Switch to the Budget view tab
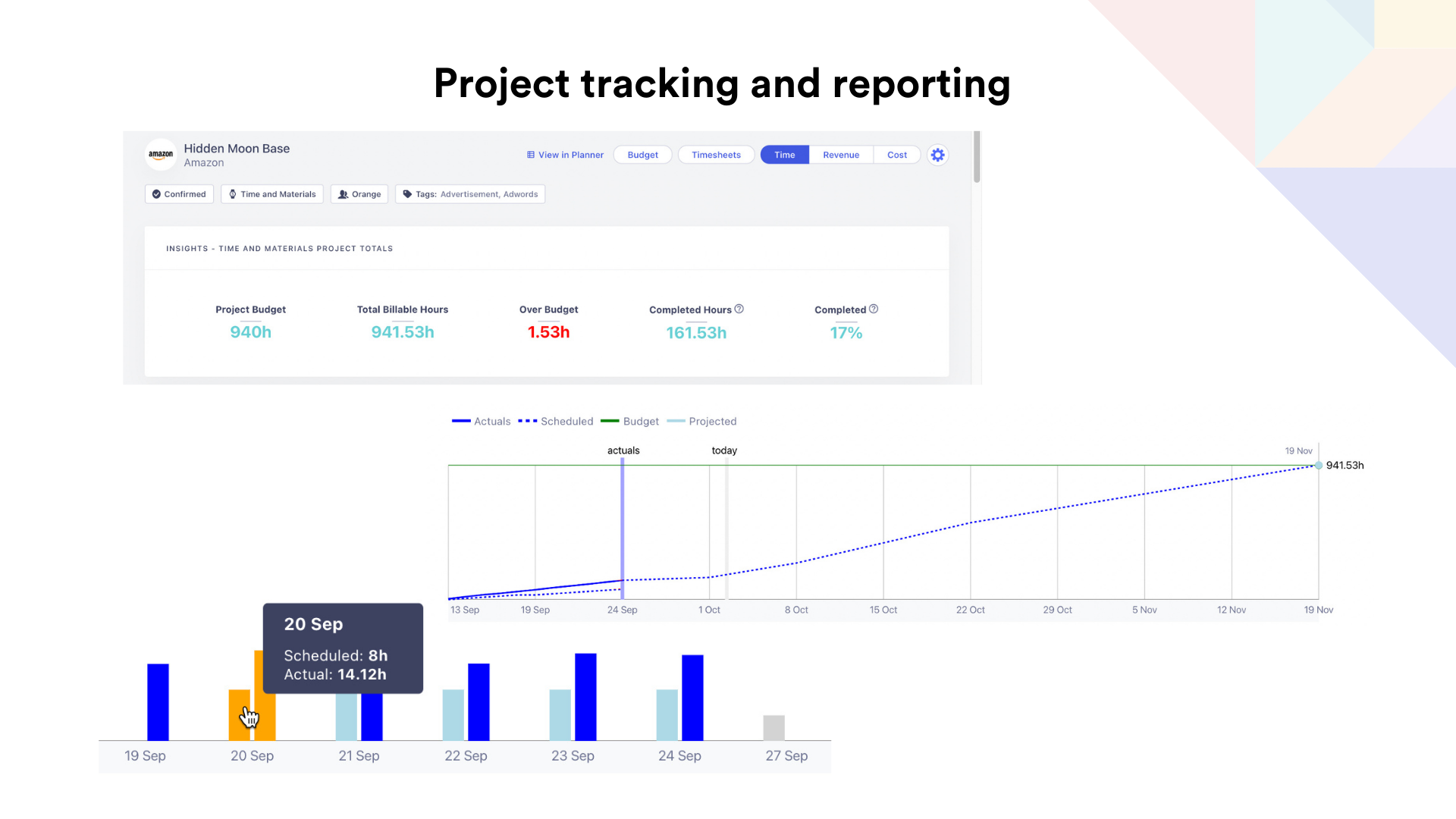This screenshot has height=819, width=1456. tap(644, 155)
